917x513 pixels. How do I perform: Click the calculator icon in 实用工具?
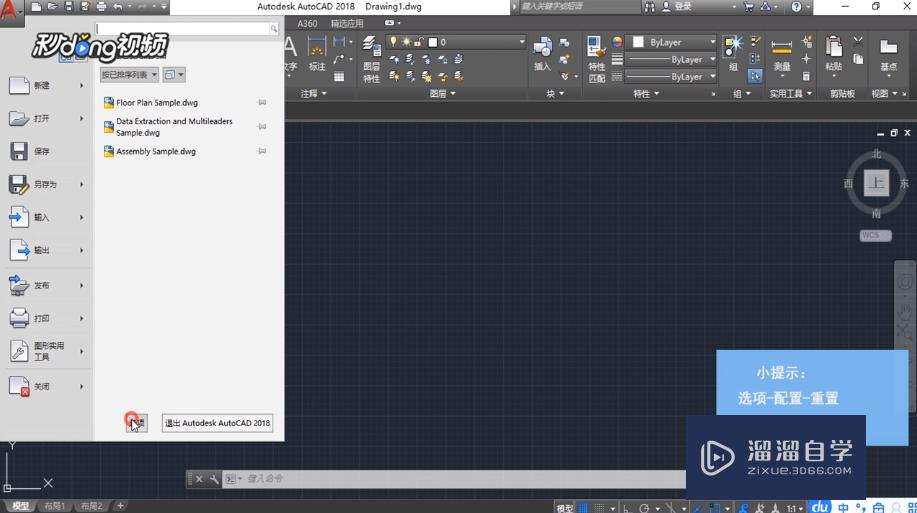tap(806, 77)
